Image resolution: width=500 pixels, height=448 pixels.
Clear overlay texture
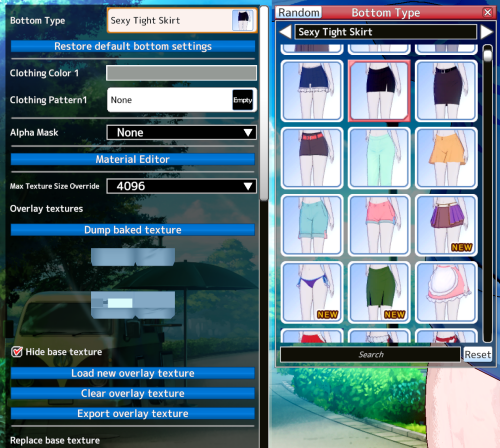(133, 393)
